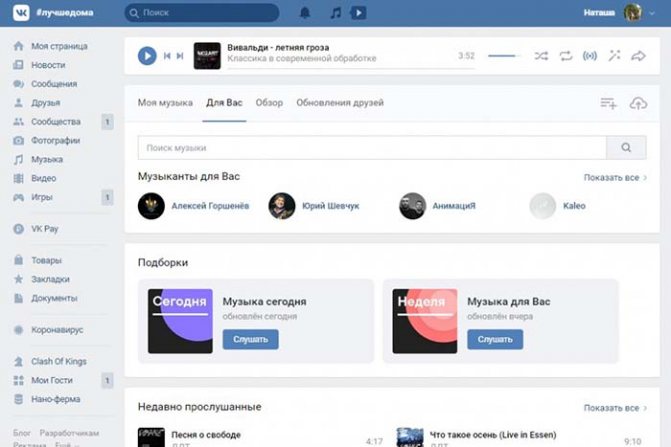671x447 pixels.
Task: Click the header video play icon
Action: click(x=359, y=13)
